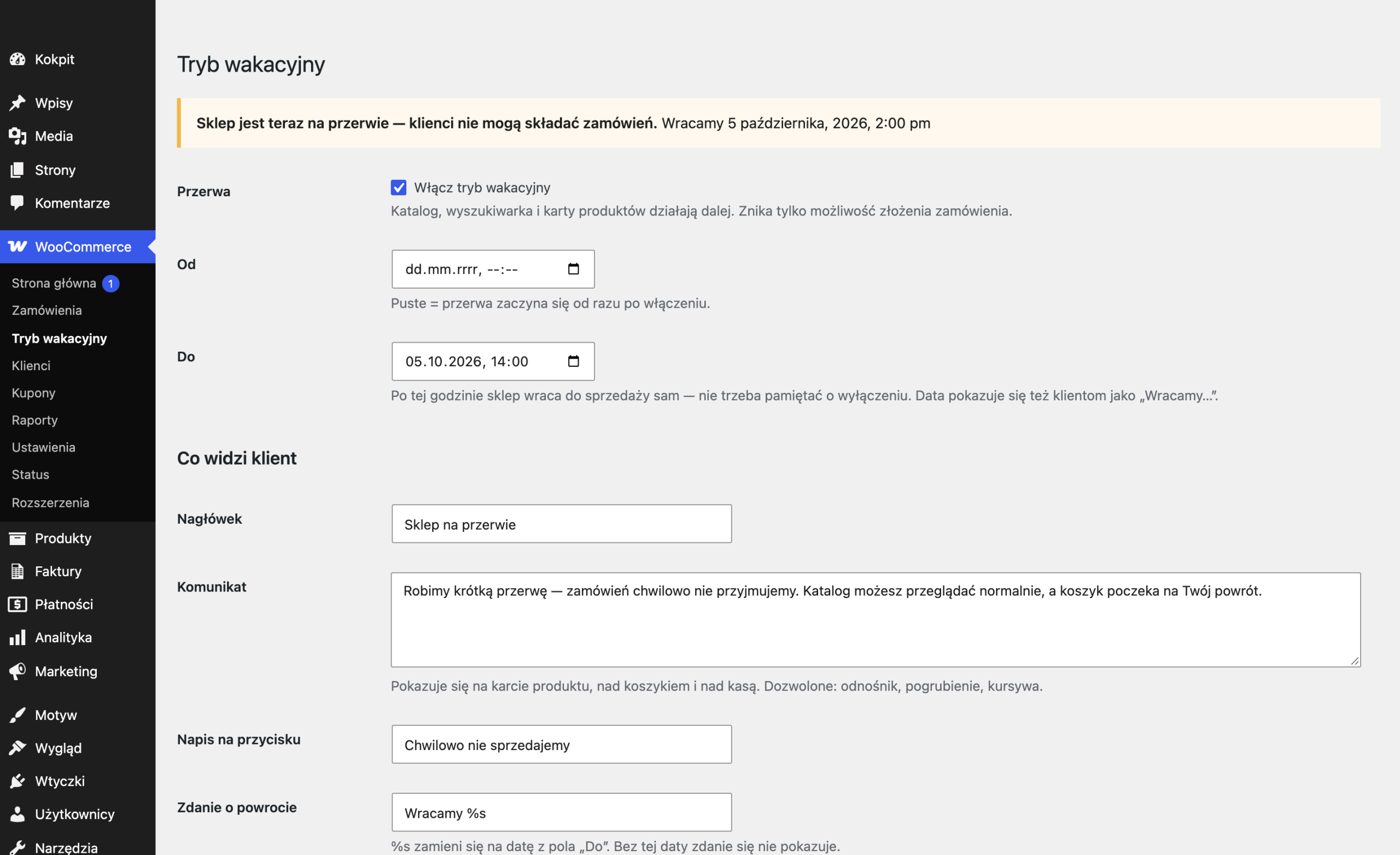Click the Marketing megaphone icon
Image resolution: width=1400 pixels, height=855 pixels.
pos(17,671)
